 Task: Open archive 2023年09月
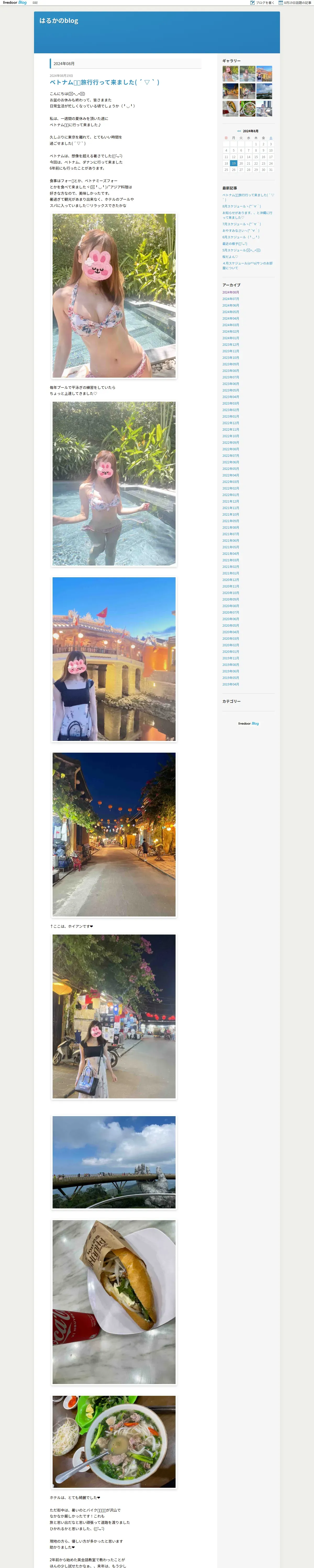coord(231,365)
